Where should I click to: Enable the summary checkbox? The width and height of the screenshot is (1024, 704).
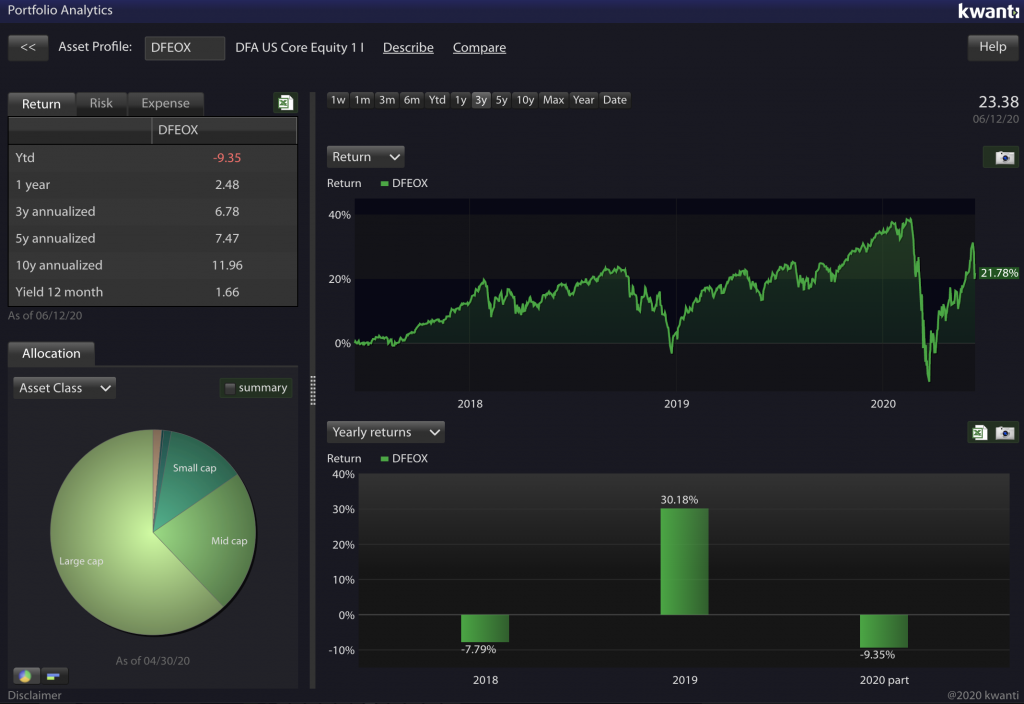coord(230,388)
